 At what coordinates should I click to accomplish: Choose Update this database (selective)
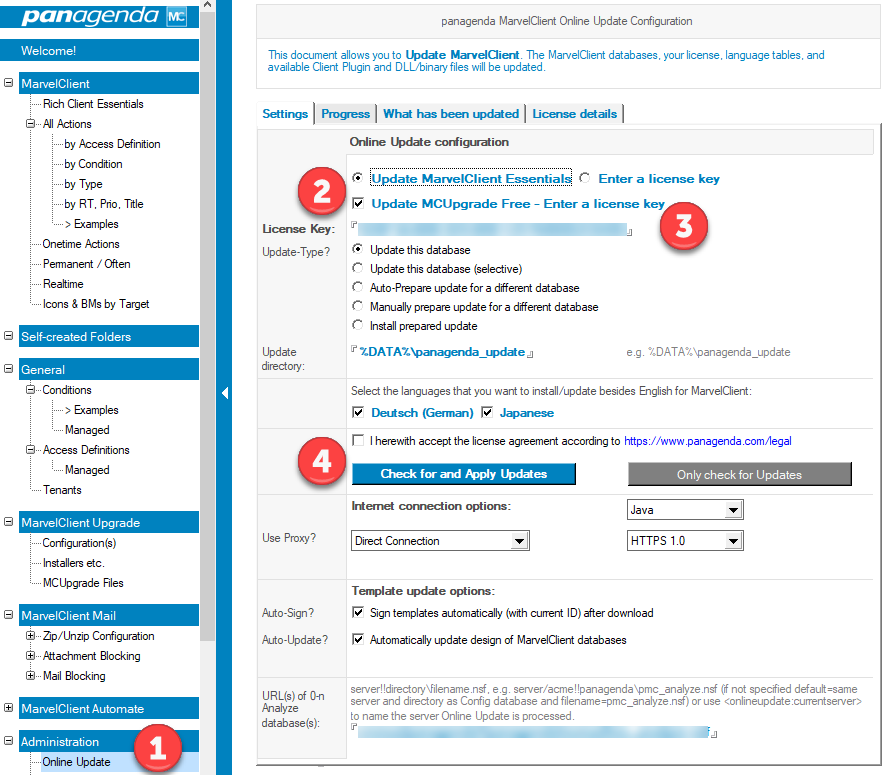[357, 268]
